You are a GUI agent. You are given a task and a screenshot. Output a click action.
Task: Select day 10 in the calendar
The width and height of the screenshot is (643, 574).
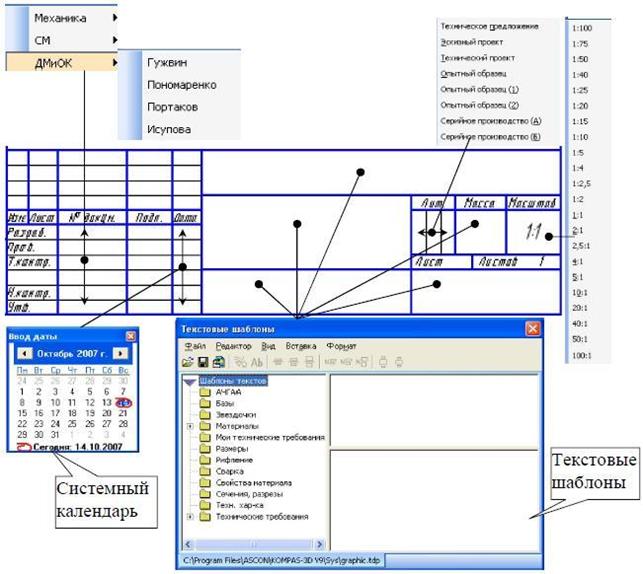[x=55, y=403]
